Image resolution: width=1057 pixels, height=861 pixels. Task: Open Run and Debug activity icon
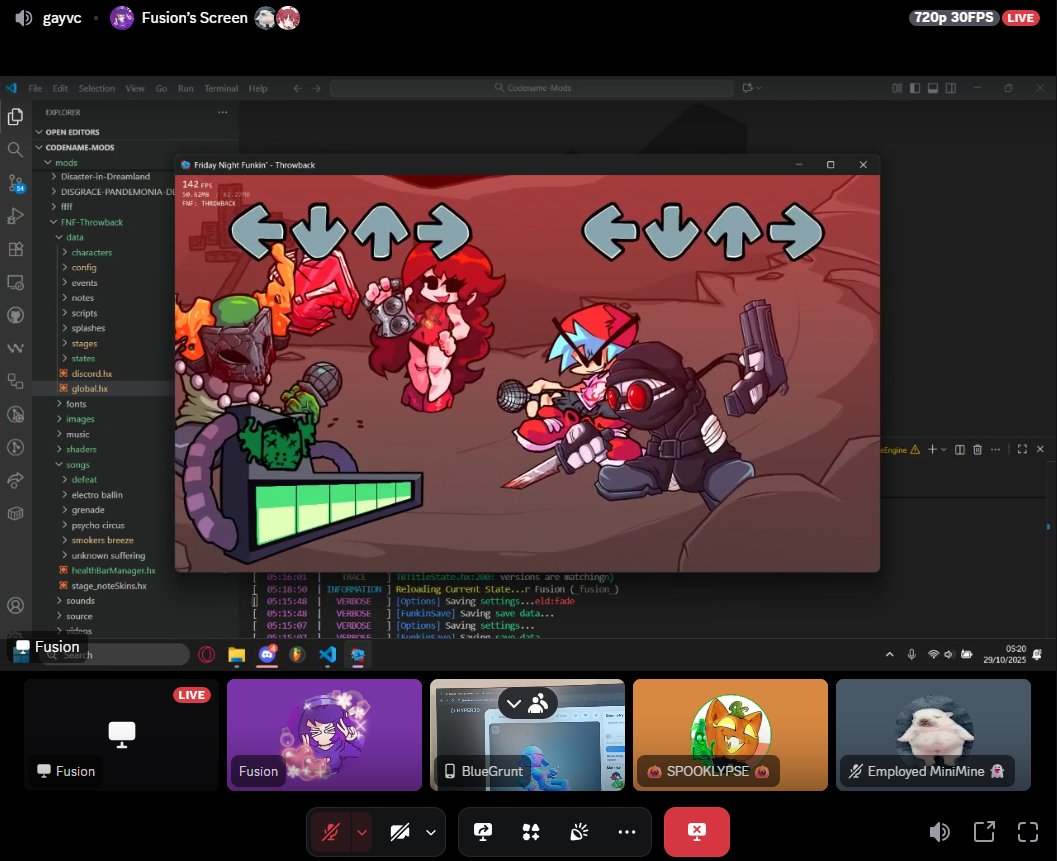click(x=16, y=216)
